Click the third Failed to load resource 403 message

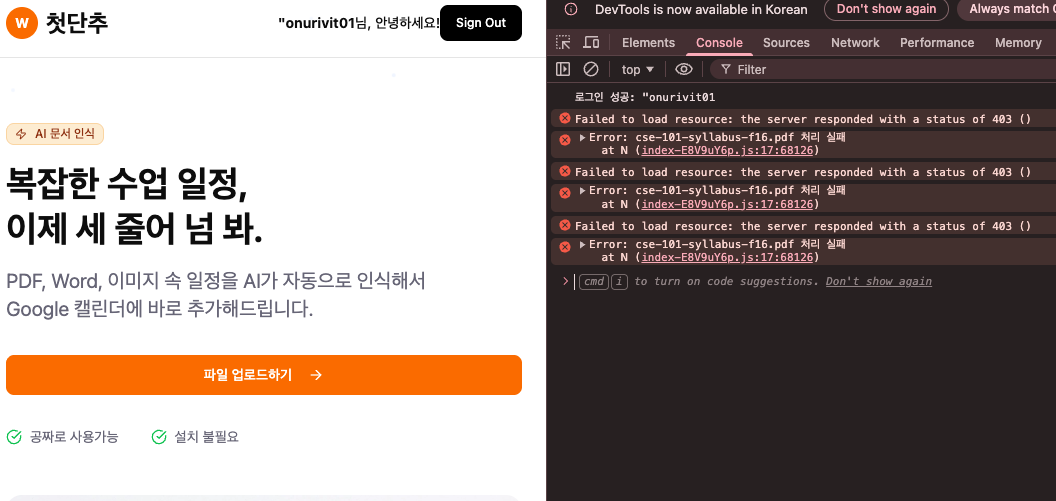point(803,226)
